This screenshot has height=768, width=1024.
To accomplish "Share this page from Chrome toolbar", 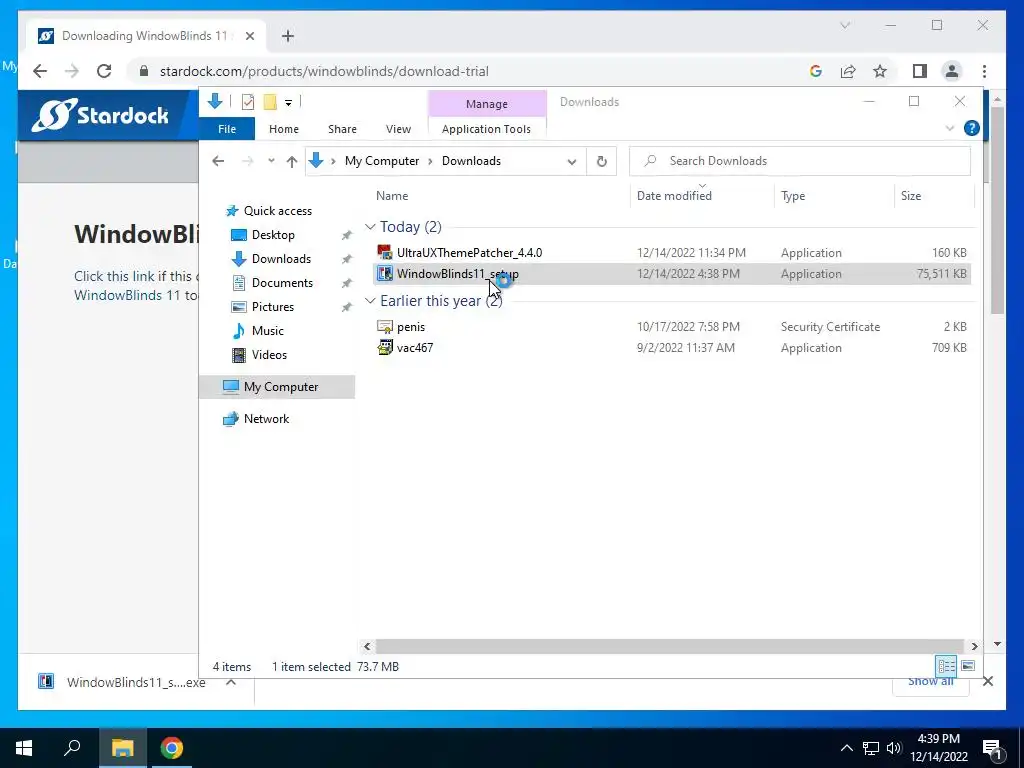I will [848, 71].
